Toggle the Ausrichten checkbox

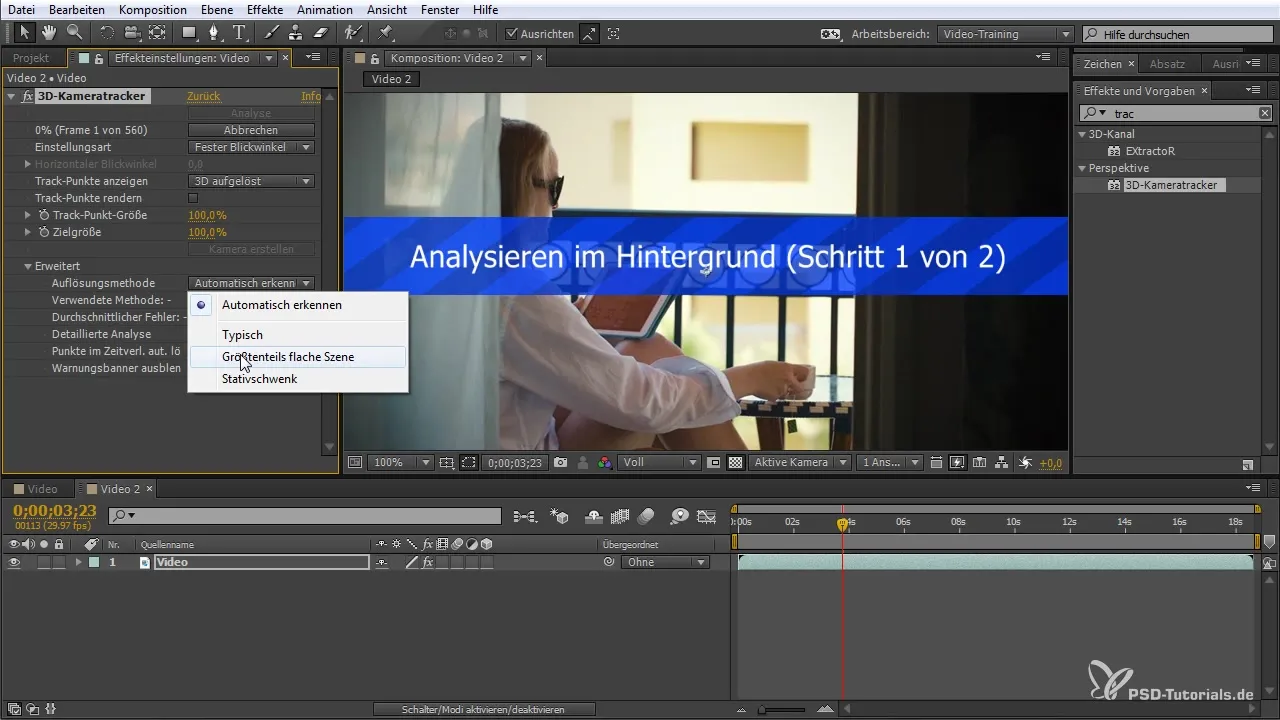click(512, 33)
